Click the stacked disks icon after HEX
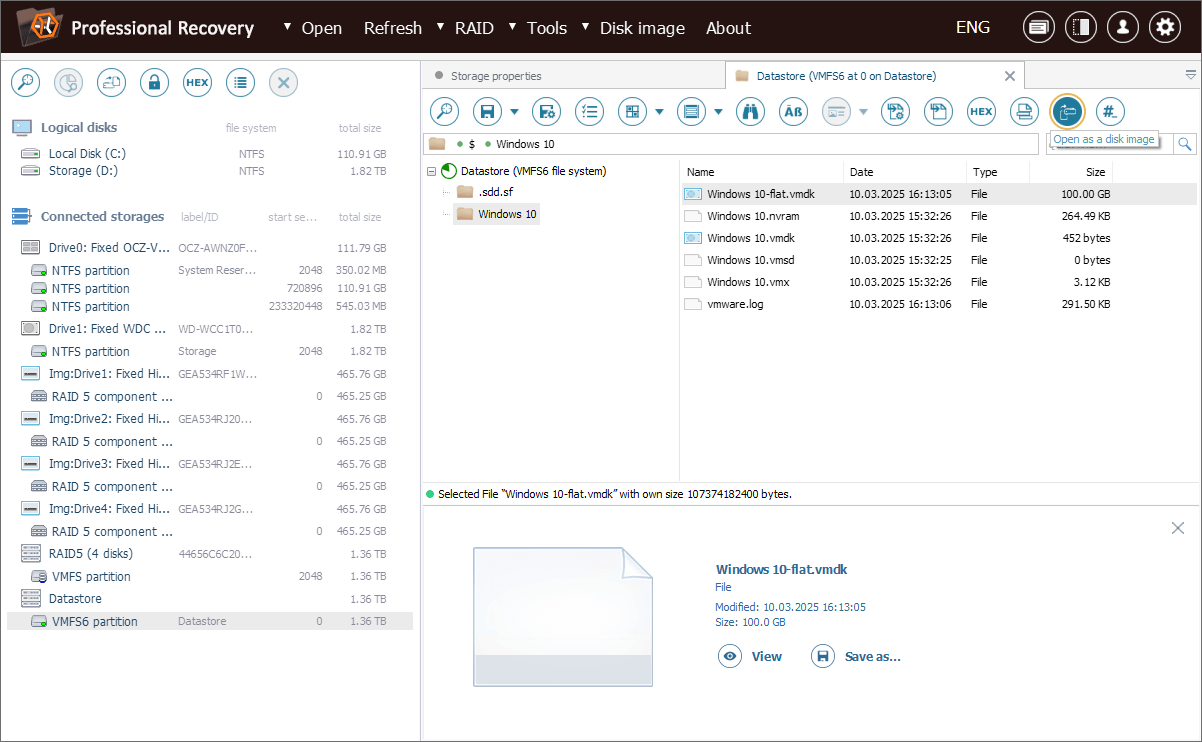The height and width of the screenshot is (742, 1202). pos(1024,112)
